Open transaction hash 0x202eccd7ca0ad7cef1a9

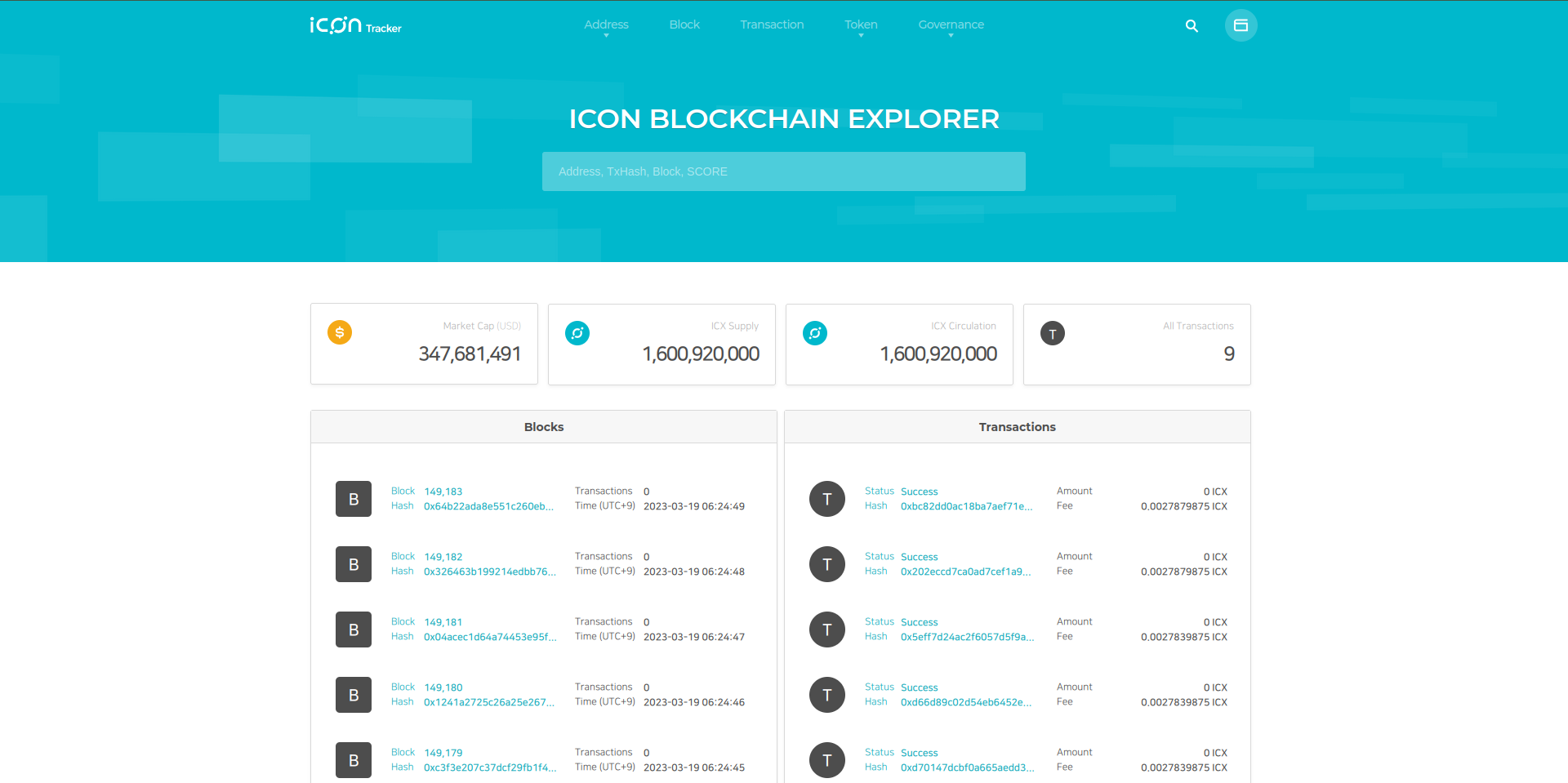(965, 572)
